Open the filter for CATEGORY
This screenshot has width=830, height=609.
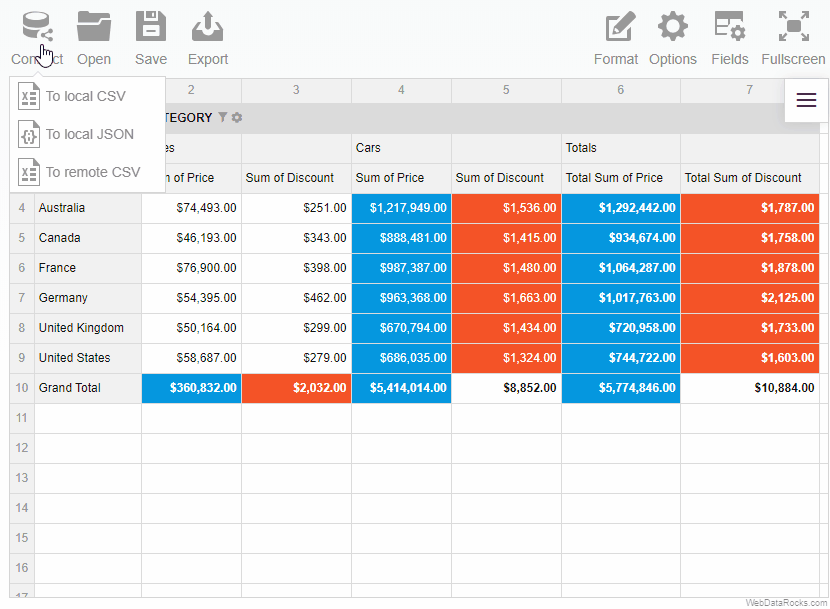click(222, 117)
